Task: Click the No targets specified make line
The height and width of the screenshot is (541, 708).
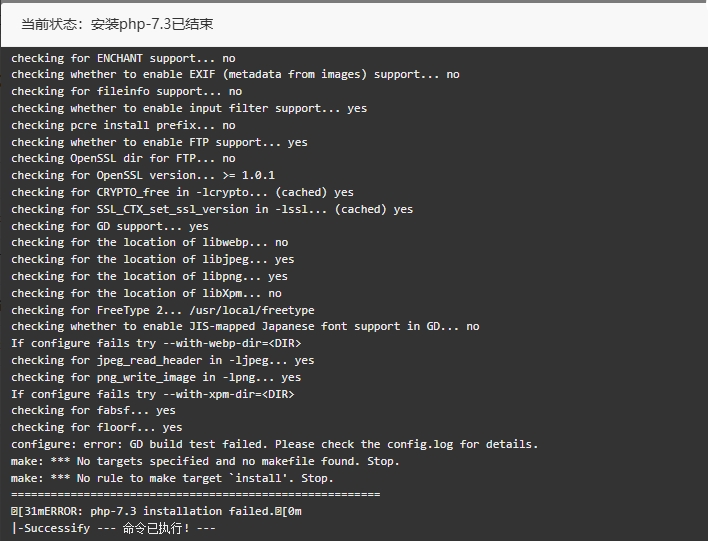Action: (x=205, y=462)
